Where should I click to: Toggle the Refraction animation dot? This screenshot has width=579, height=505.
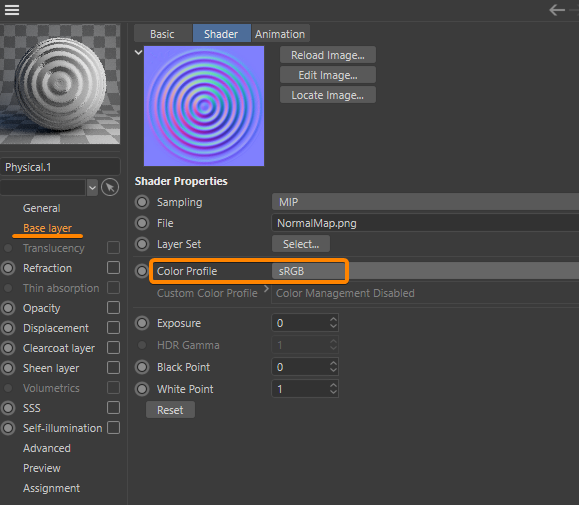[x=8, y=268]
